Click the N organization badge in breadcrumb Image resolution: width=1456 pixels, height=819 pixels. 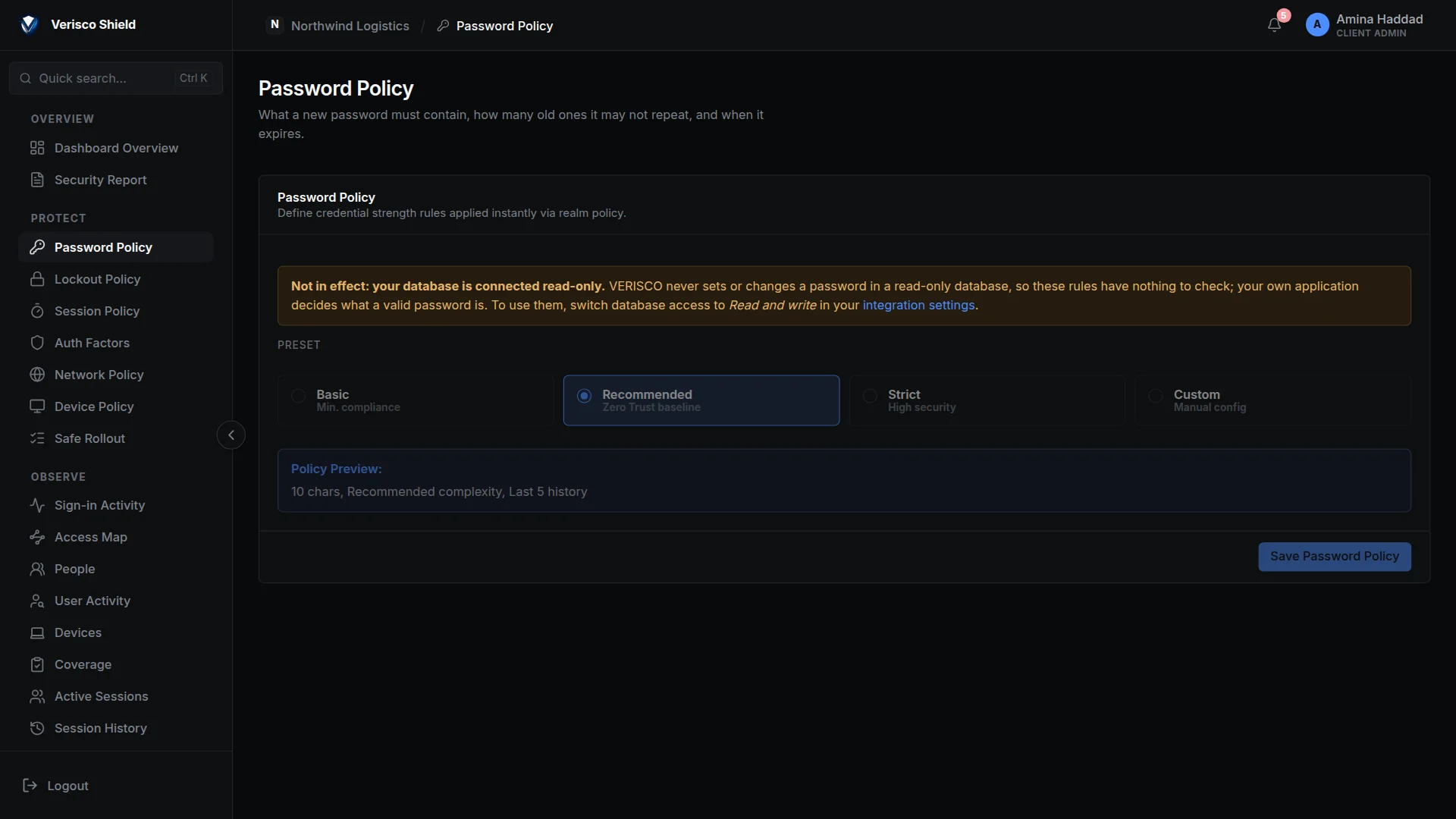275,25
